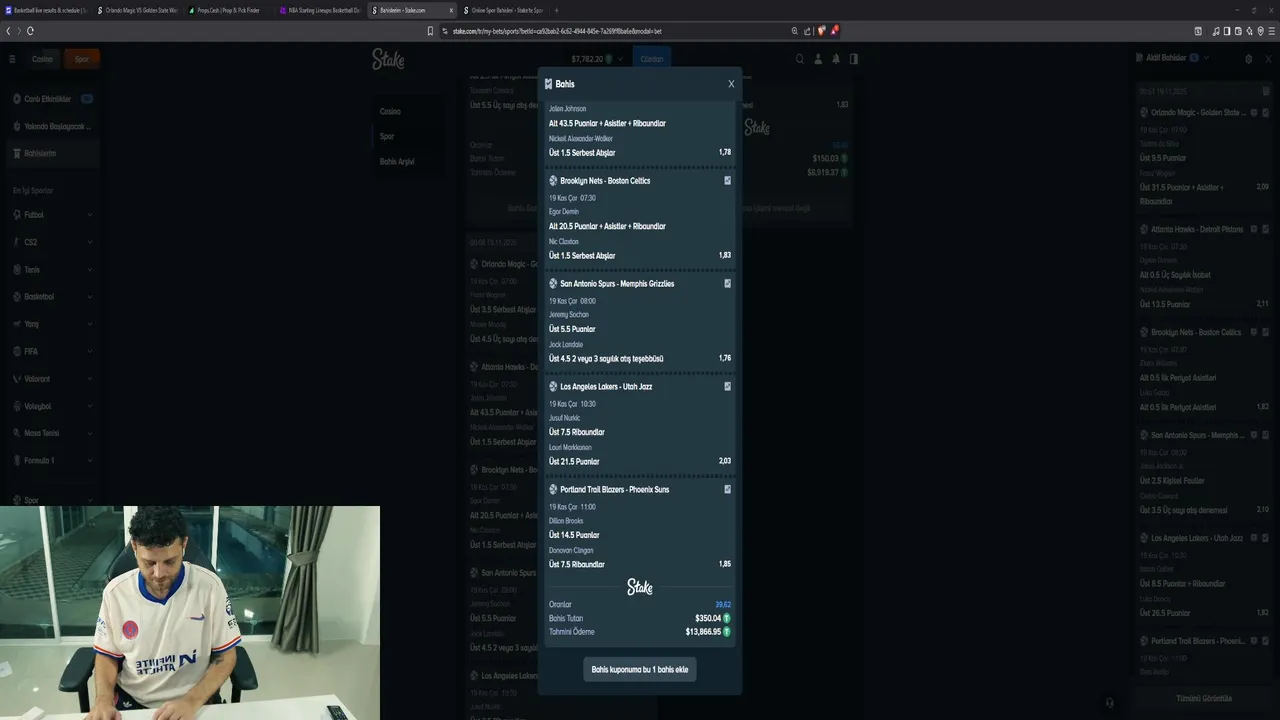Image resolution: width=1280 pixels, height=720 pixels.
Task: Close the Bahis modal with the X
Action: point(731,84)
